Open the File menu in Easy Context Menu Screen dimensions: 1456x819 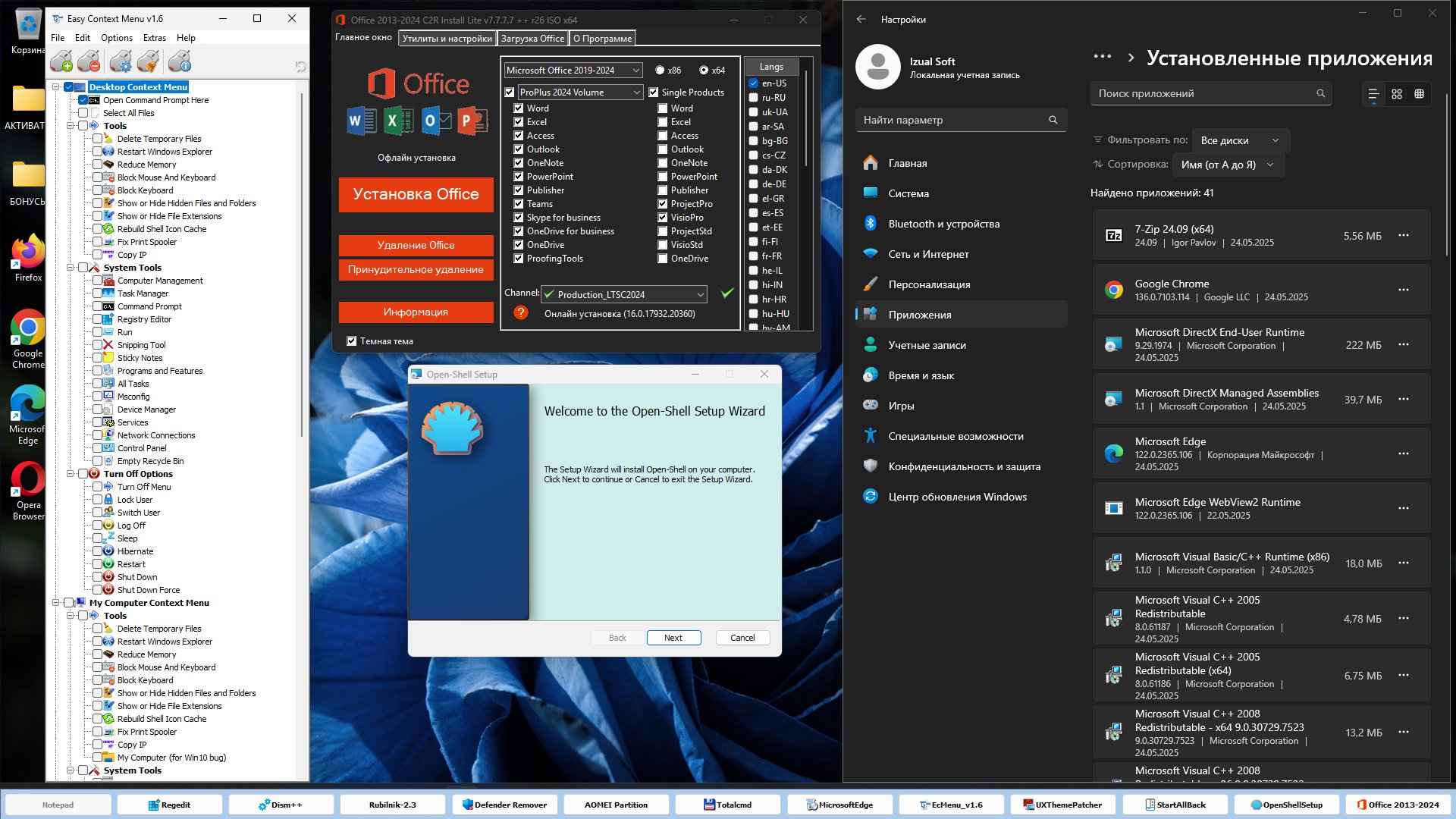58,38
